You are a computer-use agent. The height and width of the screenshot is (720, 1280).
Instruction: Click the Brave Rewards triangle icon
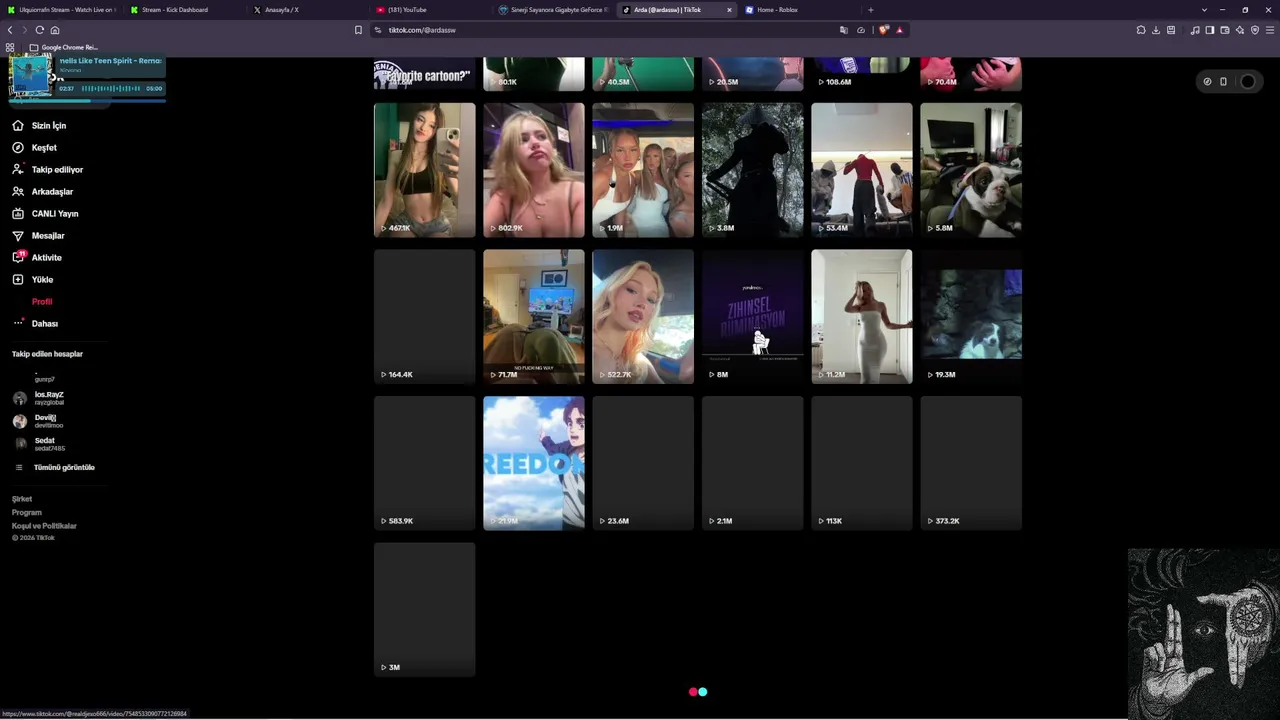899,30
